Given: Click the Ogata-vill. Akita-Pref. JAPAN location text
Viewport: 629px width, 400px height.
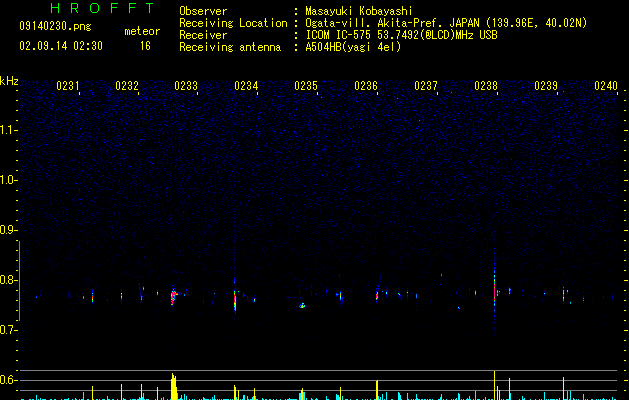Looking at the screenshot, I should 392,23.
